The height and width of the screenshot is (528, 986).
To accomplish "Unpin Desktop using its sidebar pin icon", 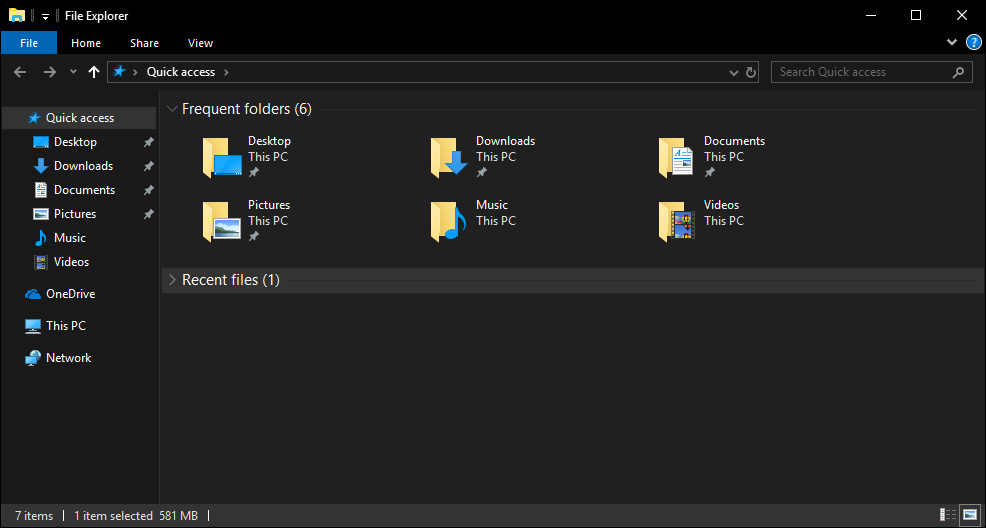I will coord(149,142).
